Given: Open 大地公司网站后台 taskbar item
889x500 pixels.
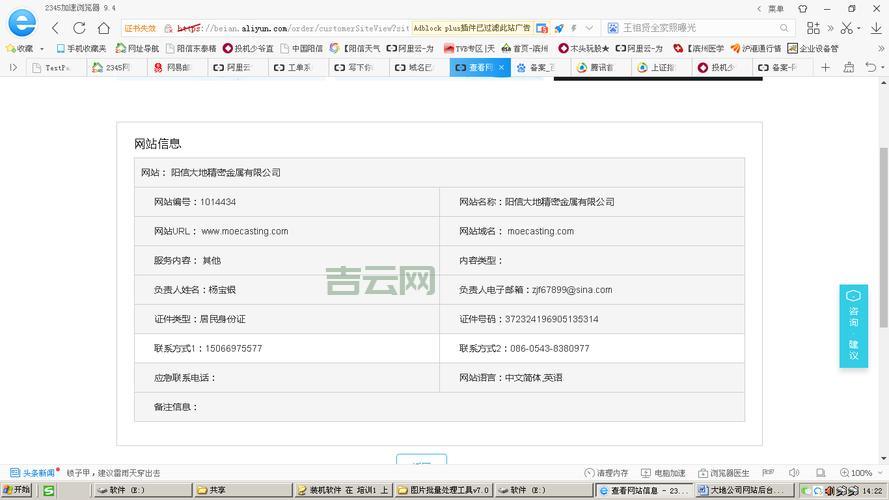Looking at the screenshot, I should pos(745,490).
